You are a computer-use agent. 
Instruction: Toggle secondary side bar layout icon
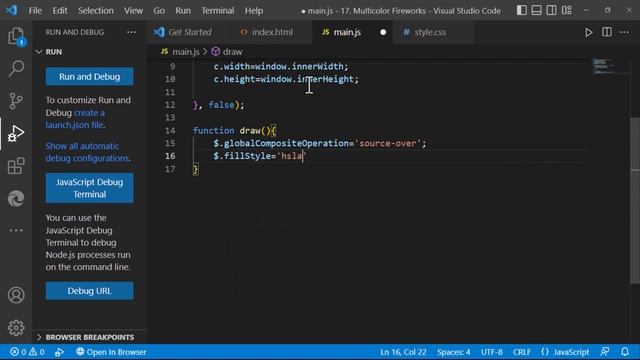point(551,10)
